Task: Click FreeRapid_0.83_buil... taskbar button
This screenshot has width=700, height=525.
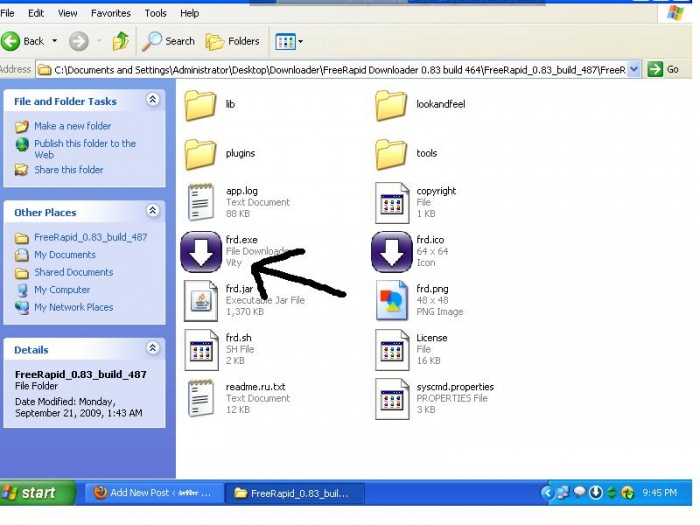Action: (x=295, y=493)
